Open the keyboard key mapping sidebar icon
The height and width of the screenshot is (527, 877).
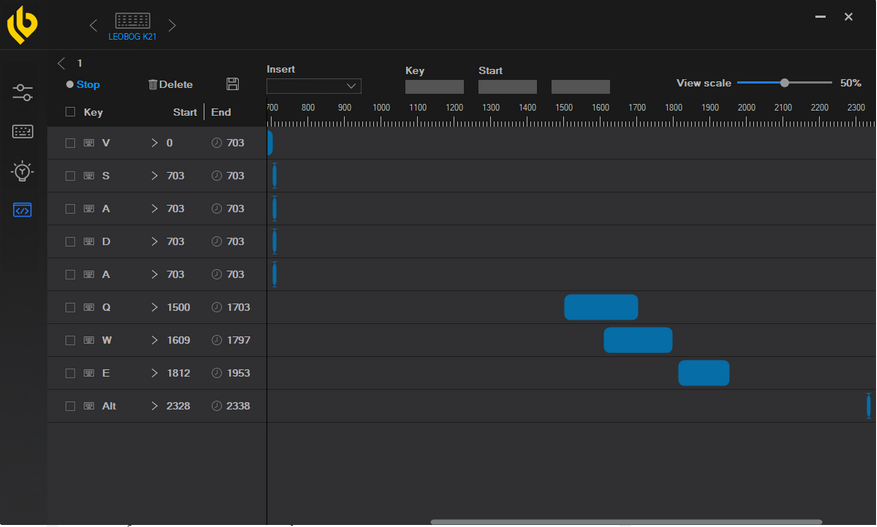pyautogui.click(x=22, y=132)
